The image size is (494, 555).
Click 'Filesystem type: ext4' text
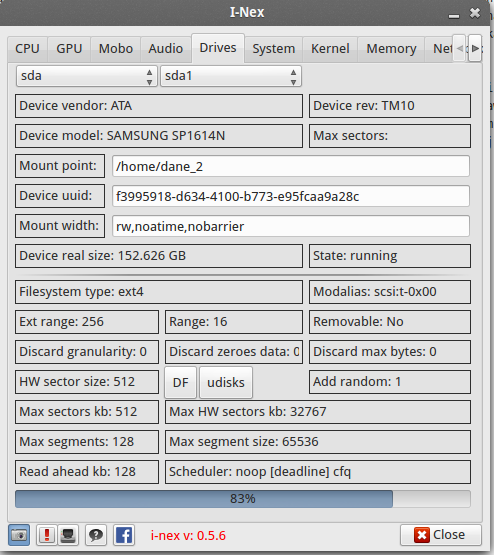[81, 292]
